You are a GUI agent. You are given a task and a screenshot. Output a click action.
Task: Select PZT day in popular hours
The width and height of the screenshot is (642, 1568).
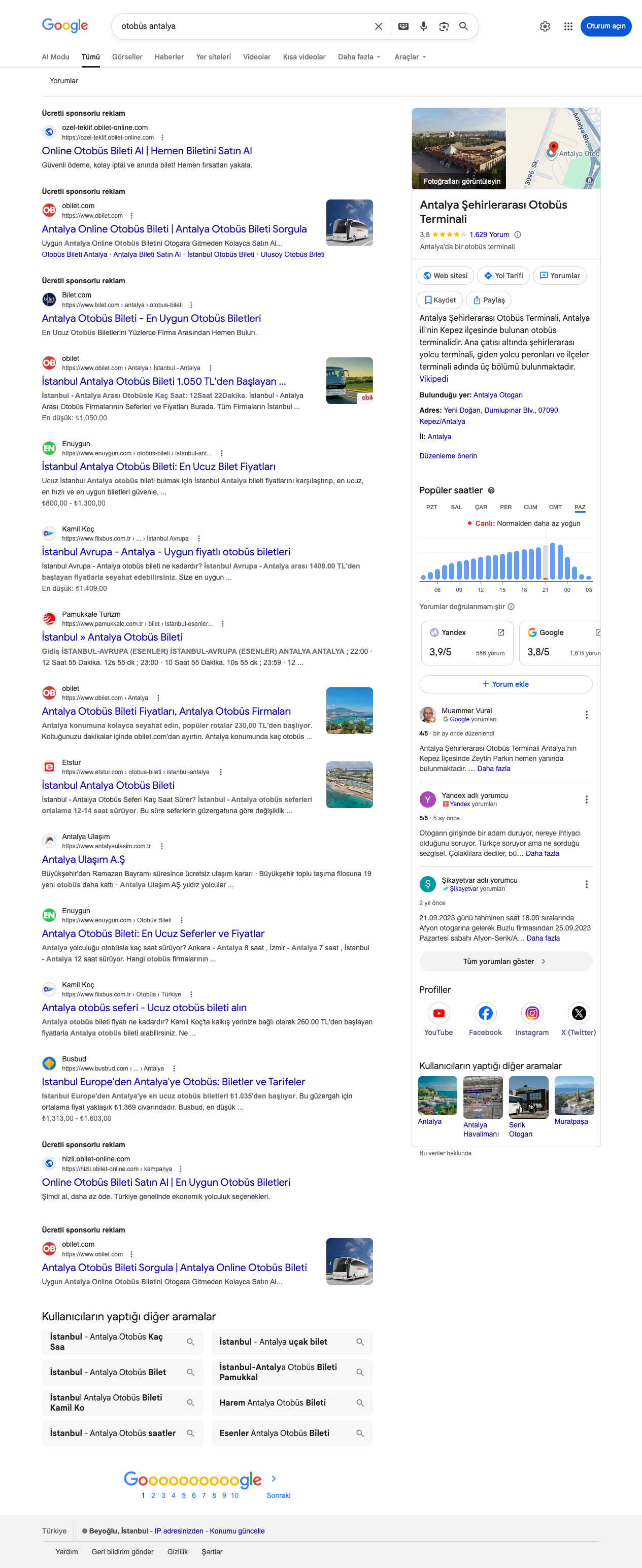431,507
